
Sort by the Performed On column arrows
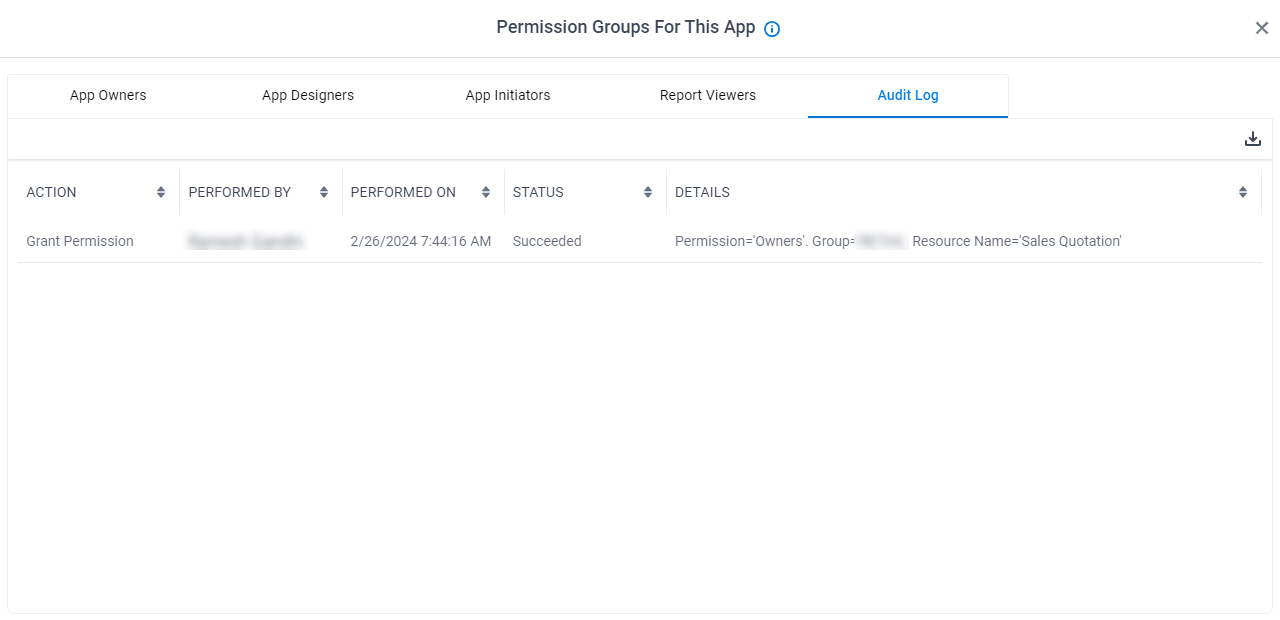(486, 192)
